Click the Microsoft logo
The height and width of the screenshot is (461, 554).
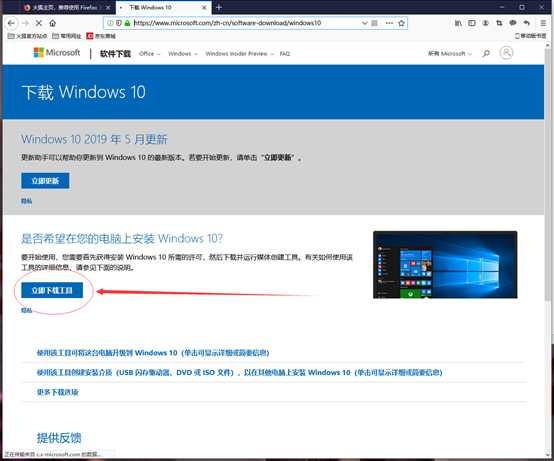(x=57, y=53)
